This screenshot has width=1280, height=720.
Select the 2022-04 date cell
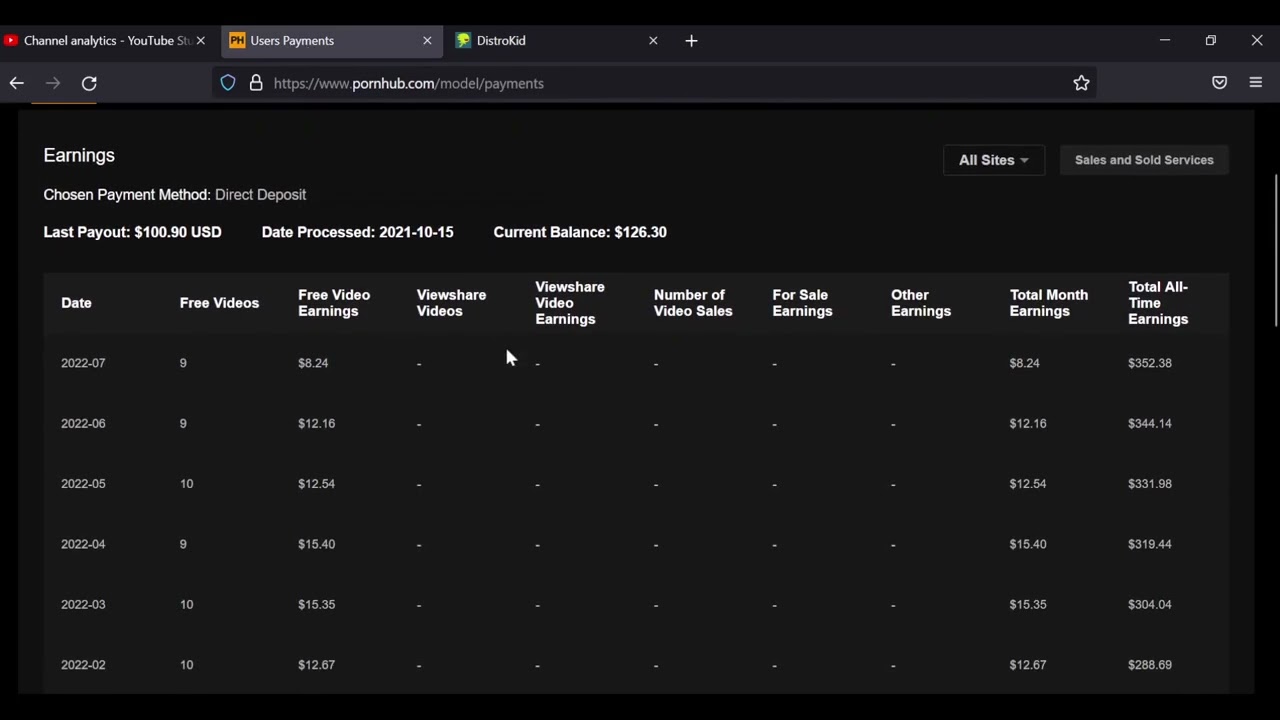(x=83, y=544)
